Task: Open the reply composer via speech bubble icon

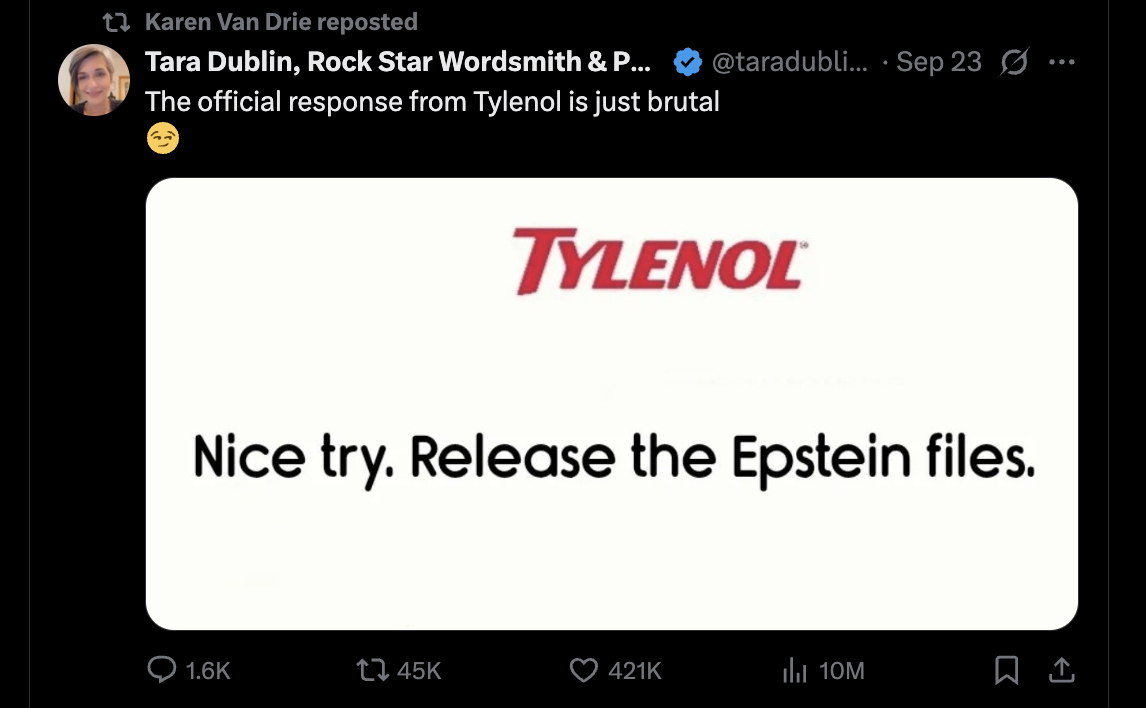Action: coord(161,671)
